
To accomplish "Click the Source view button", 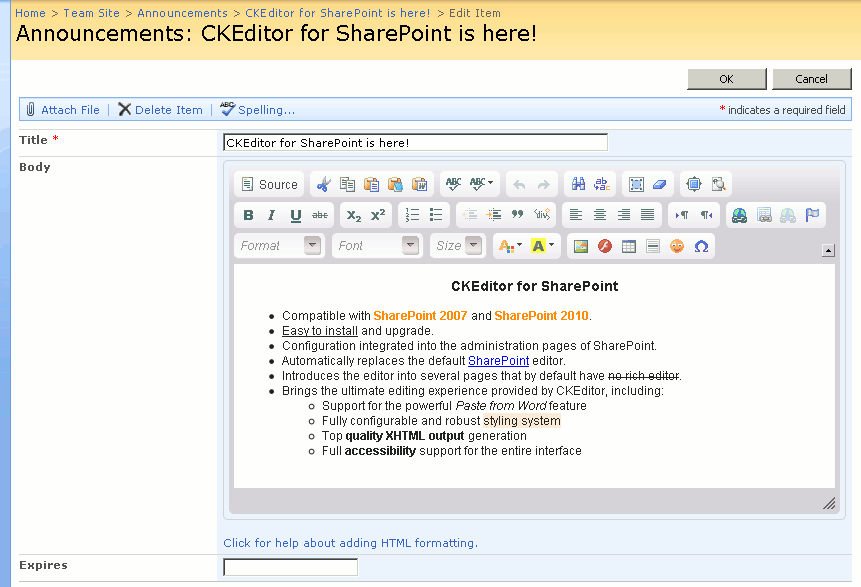I will 270,185.
